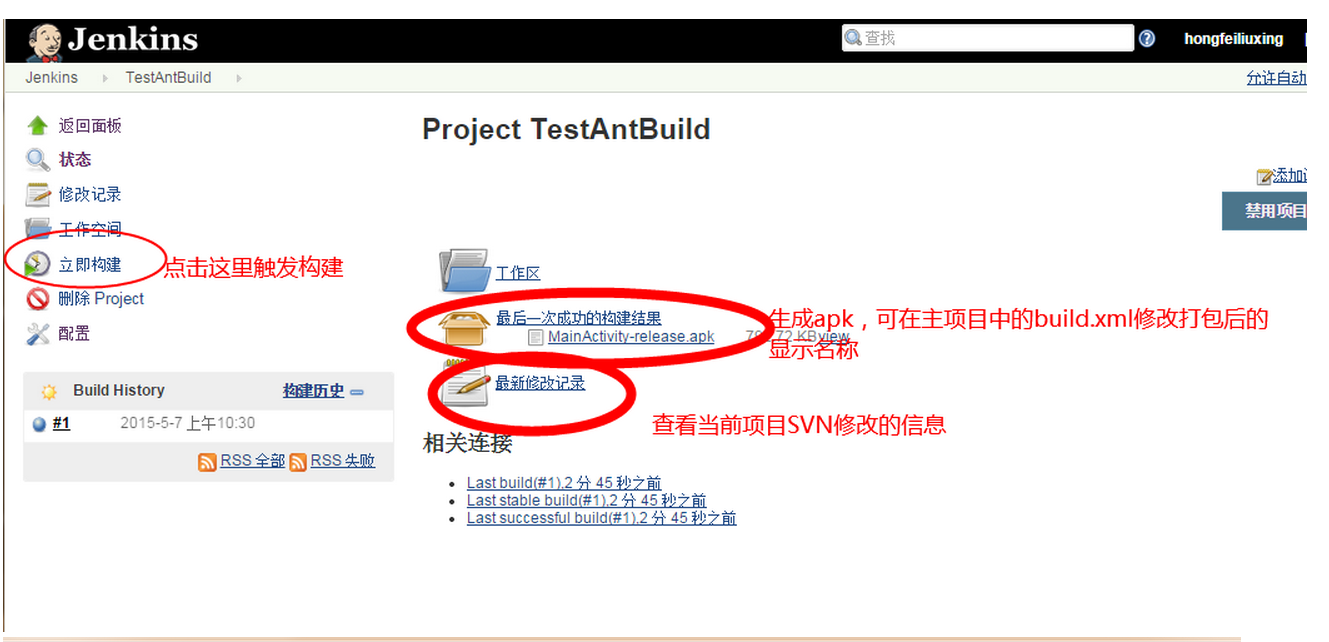Open 最后一次成功的构建结果 link
The image size is (1329, 642).
(x=579, y=318)
